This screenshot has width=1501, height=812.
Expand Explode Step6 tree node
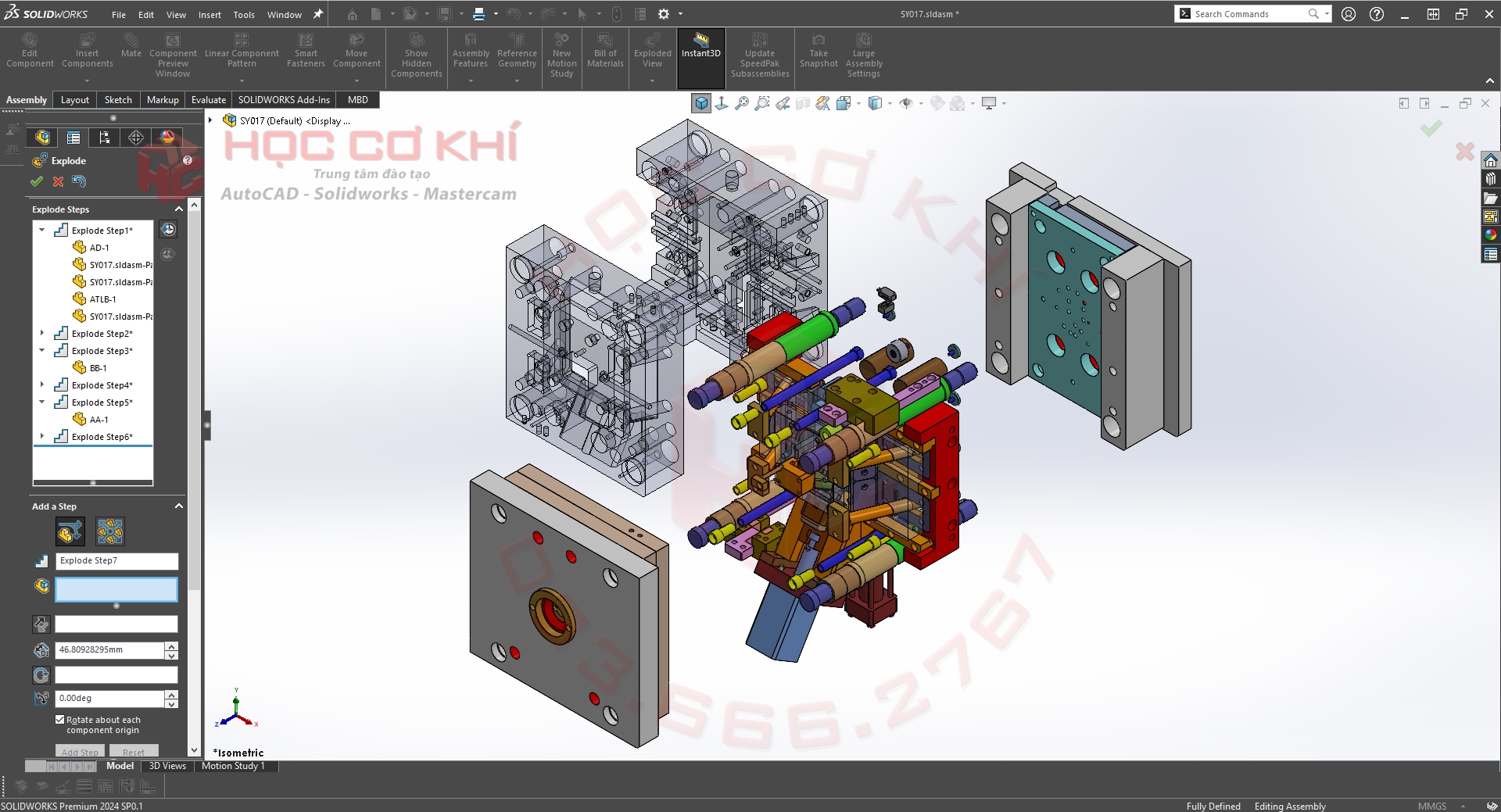pyautogui.click(x=42, y=437)
